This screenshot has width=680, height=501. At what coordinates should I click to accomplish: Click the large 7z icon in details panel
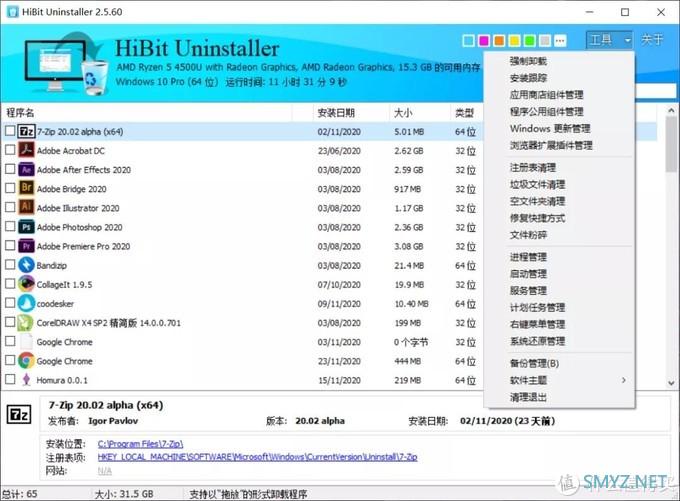pyautogui.click(x=19, y=415)
